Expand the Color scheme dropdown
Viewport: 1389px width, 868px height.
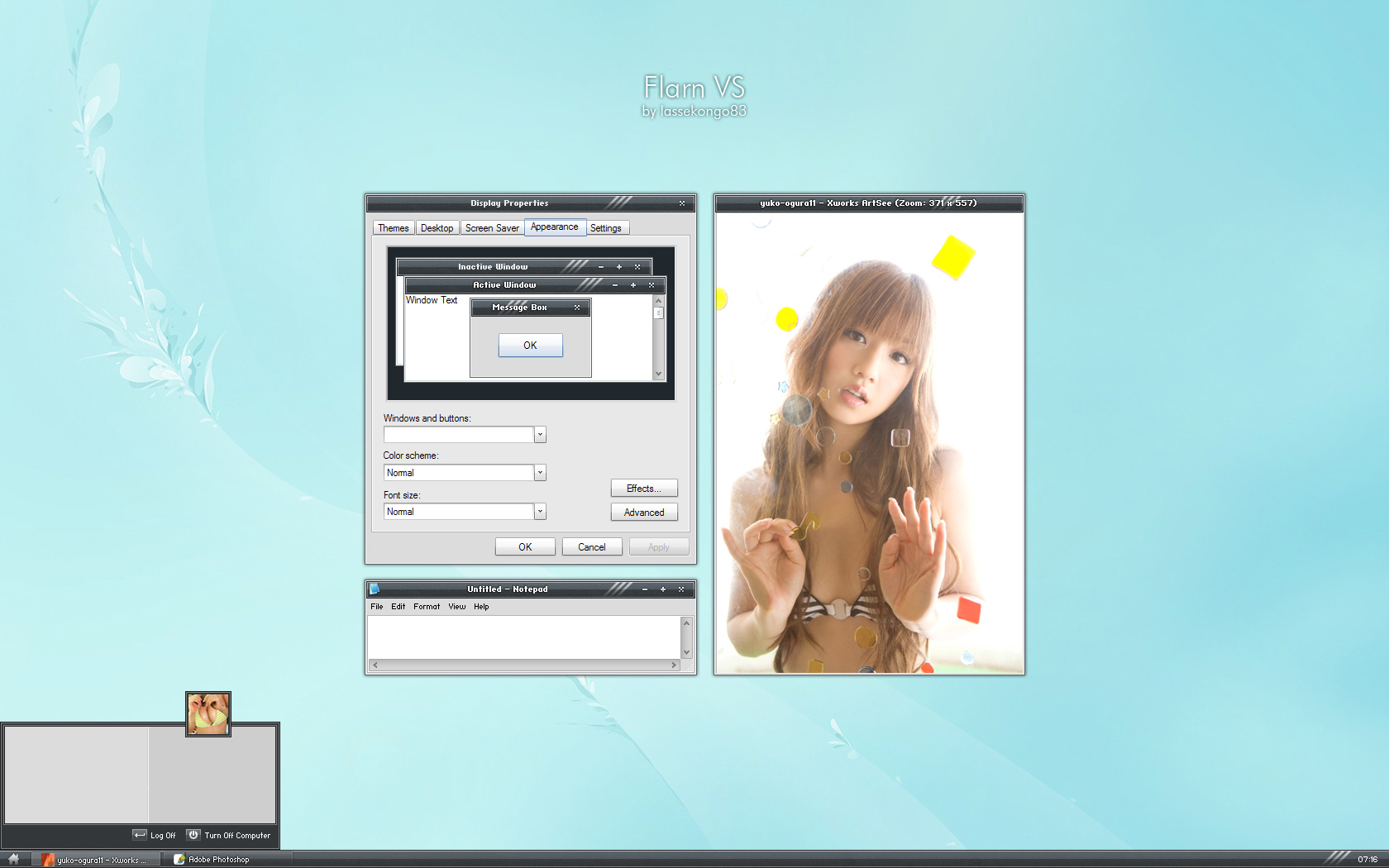pos(540,473)
